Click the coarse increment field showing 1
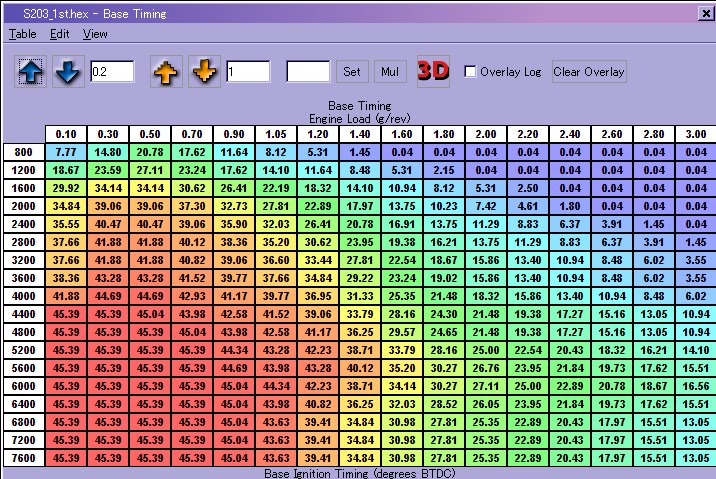 [x=248, y=72]
